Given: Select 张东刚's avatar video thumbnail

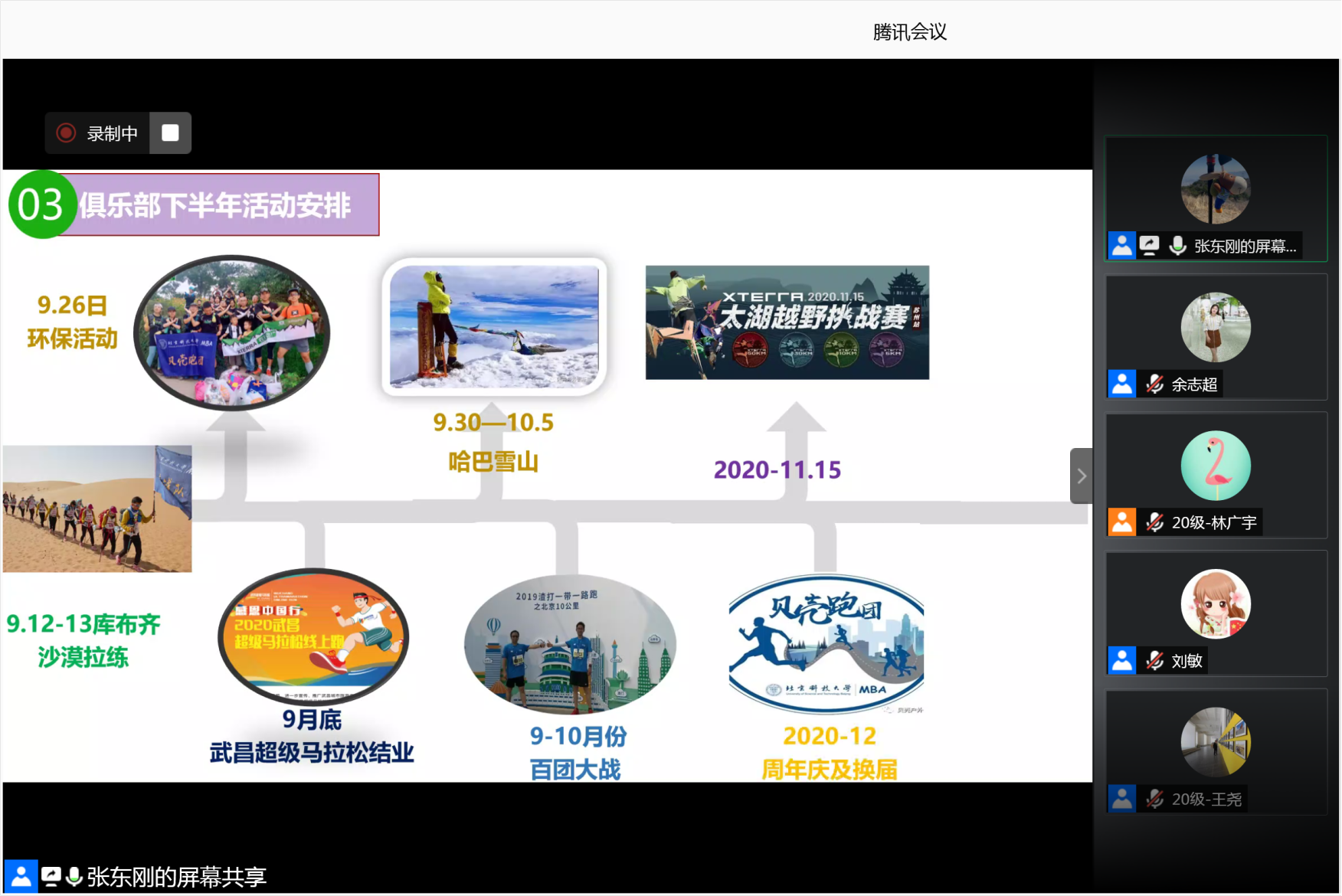Looking at the screenshot, I should [x=1216, y=189].
